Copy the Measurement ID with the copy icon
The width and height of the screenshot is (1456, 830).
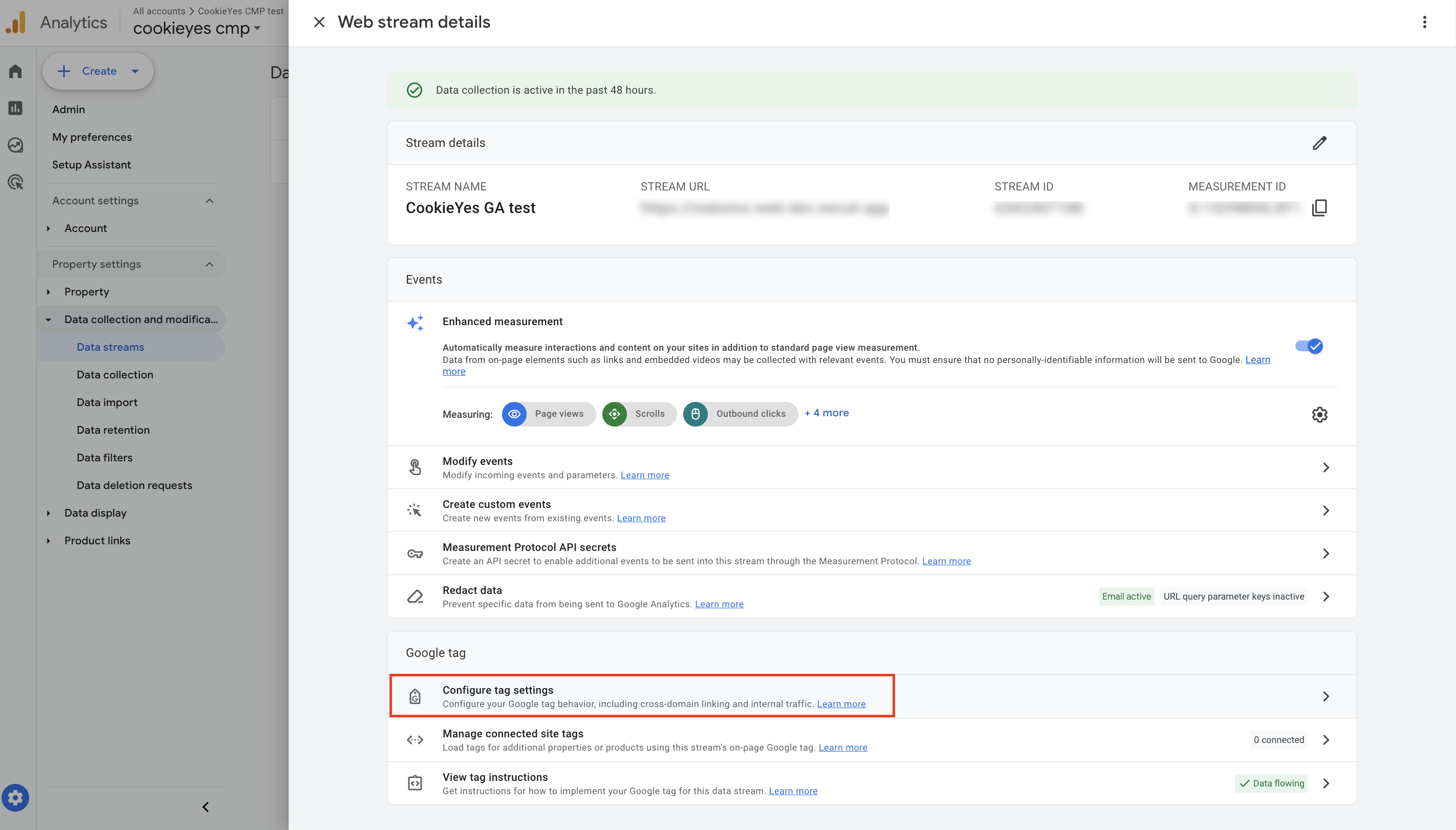[x=1319, y=207]
